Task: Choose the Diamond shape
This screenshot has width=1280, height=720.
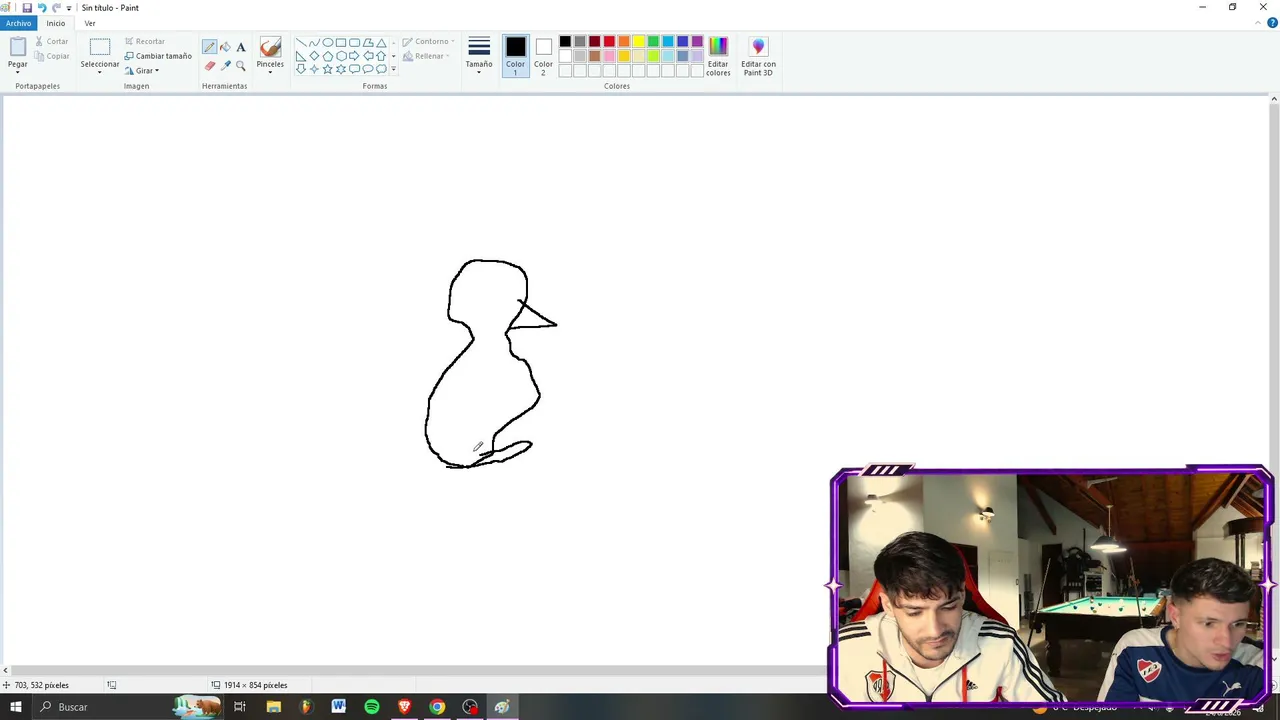Action: [314, 56]
